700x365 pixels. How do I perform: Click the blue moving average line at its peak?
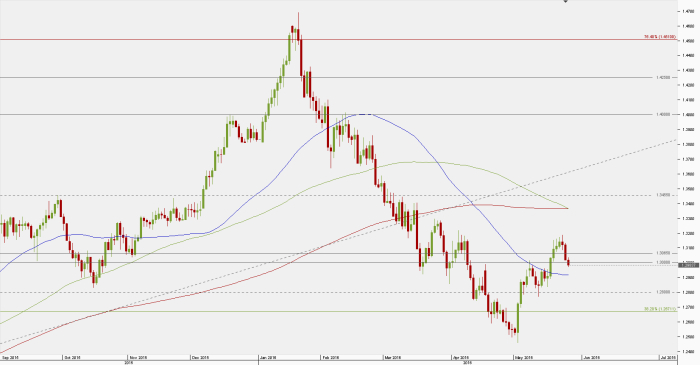tap(364, 115)
